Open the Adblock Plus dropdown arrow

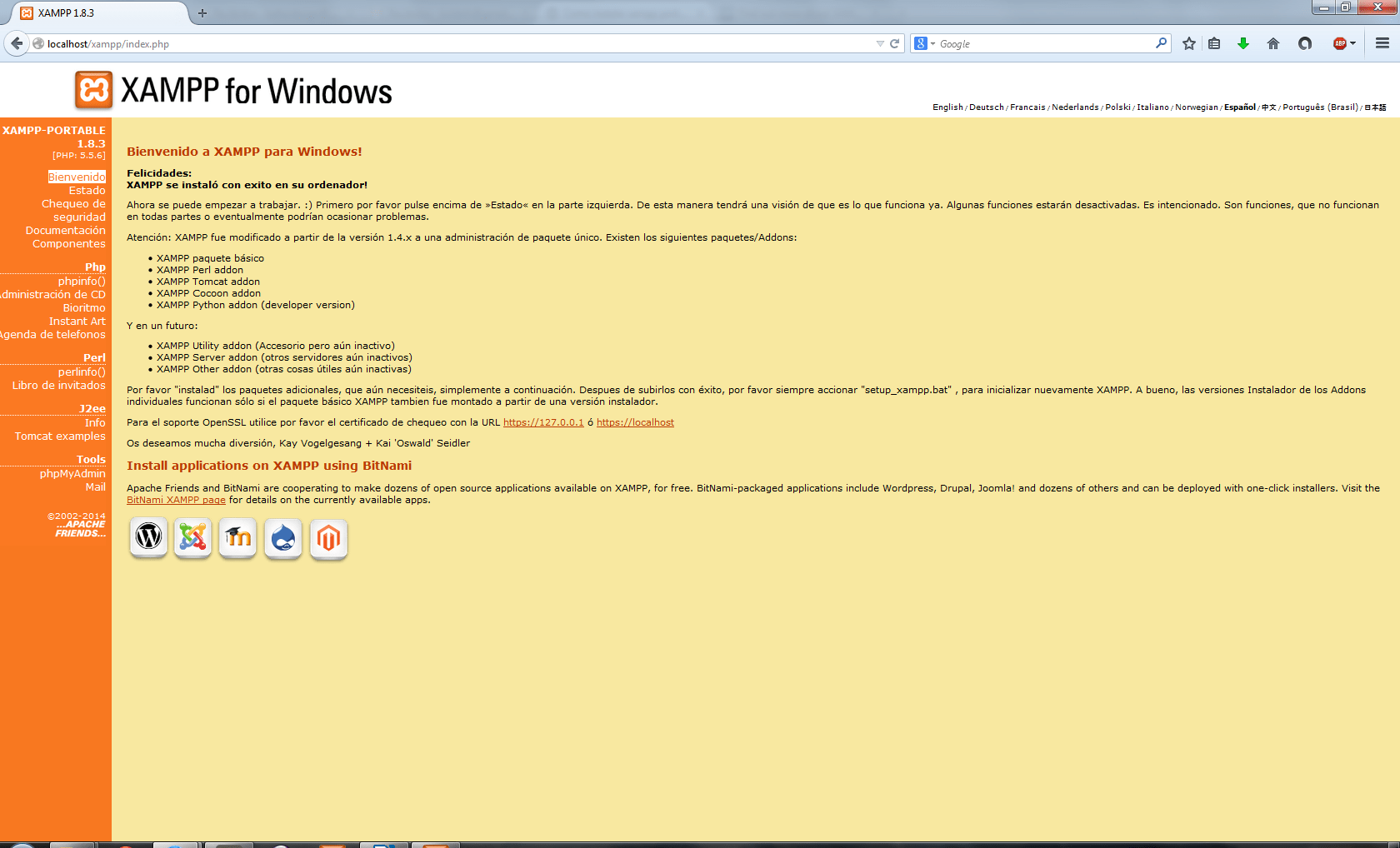(1353, 43)
